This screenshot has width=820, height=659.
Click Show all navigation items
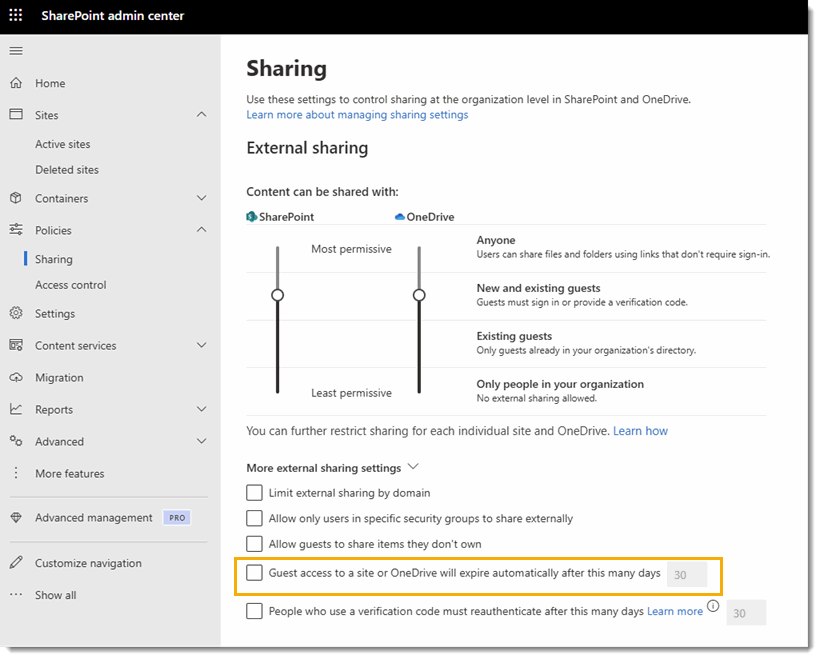coord(55,595)
